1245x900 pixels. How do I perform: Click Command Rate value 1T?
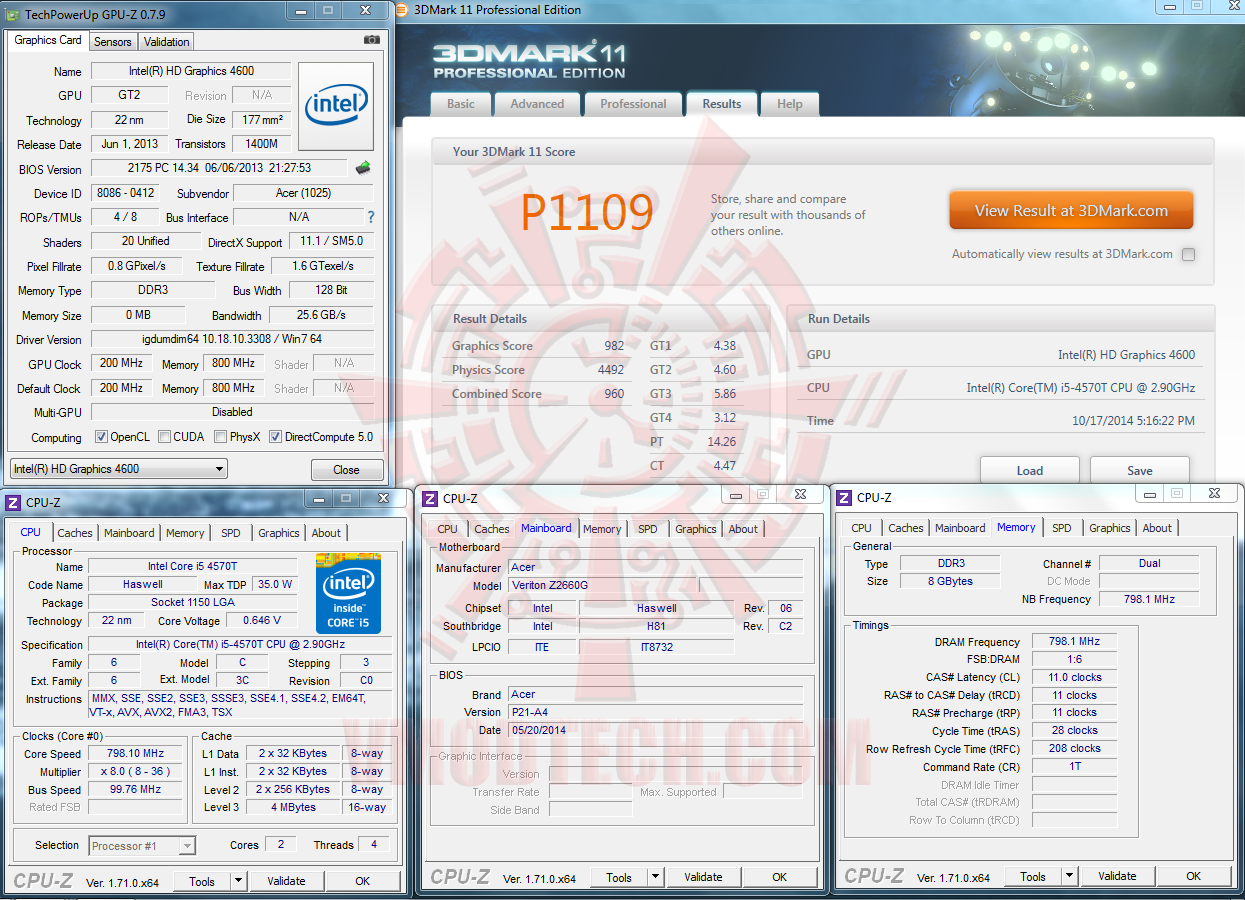click(x=1073, y=766)
